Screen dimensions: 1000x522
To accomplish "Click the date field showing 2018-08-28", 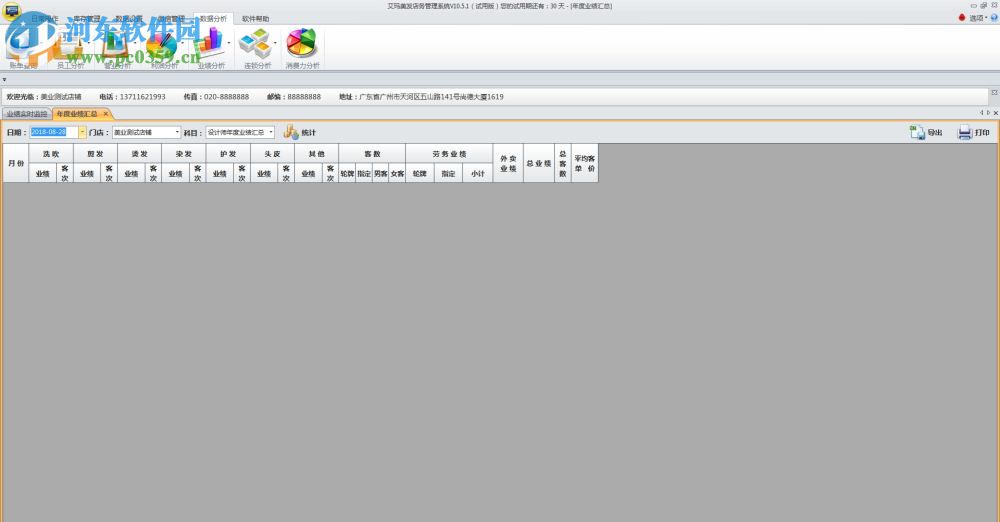I will (x=54, y=132).
